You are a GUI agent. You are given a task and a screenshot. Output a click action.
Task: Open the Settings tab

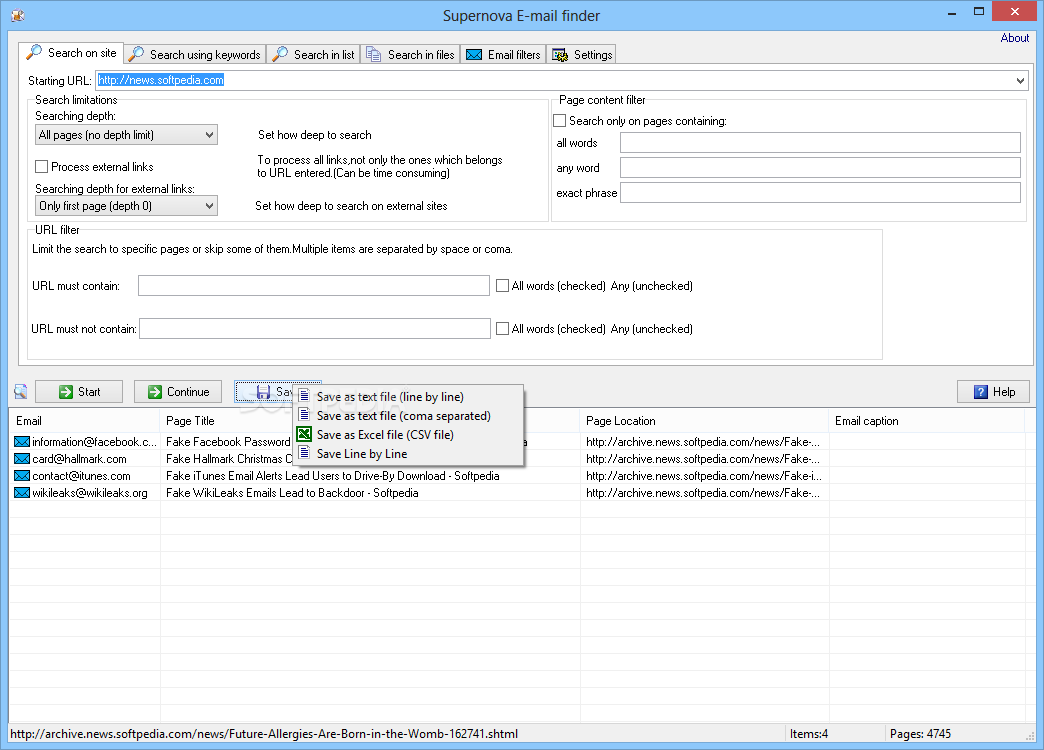click(582, 55)
